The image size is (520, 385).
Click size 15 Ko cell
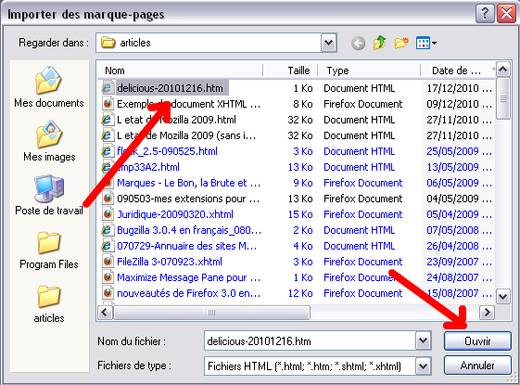point(300,214)
